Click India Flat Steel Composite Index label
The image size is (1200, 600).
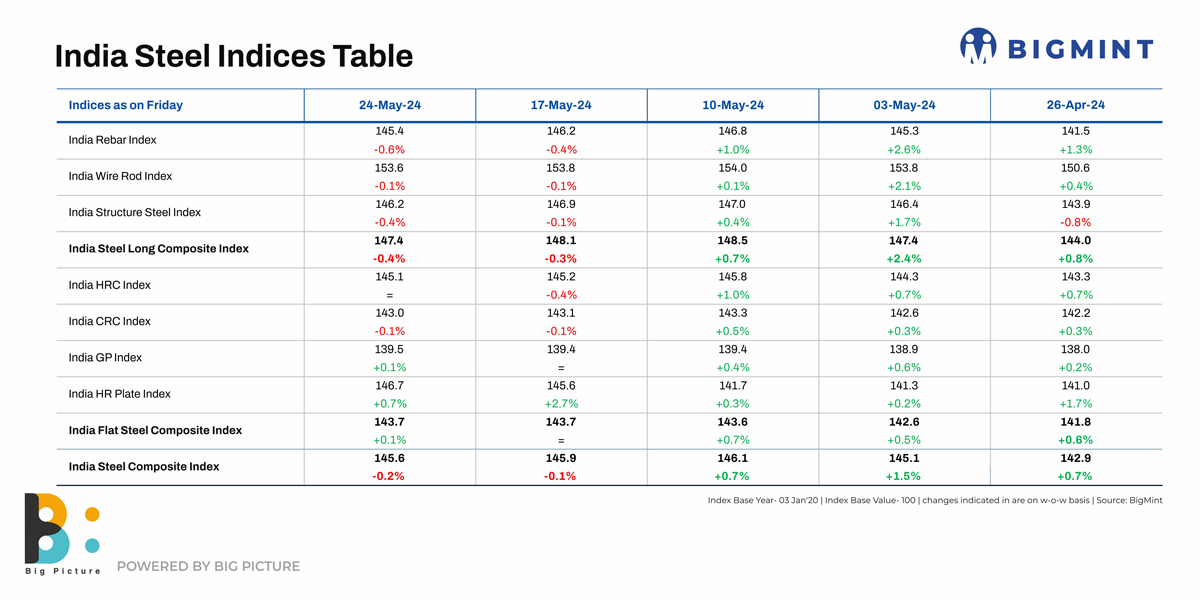tap(155, 430)
